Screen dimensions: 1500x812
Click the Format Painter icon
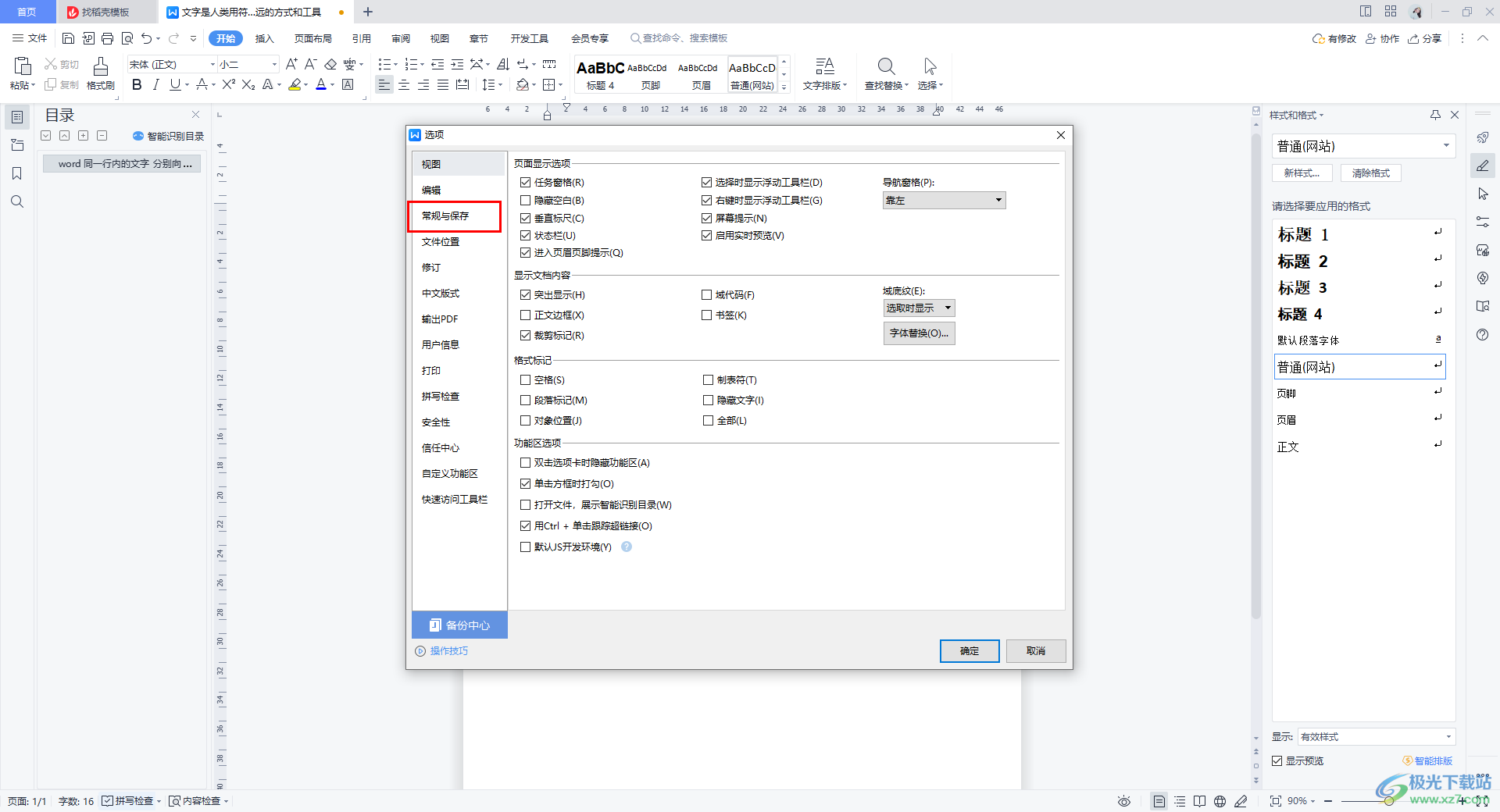[101, 67]
